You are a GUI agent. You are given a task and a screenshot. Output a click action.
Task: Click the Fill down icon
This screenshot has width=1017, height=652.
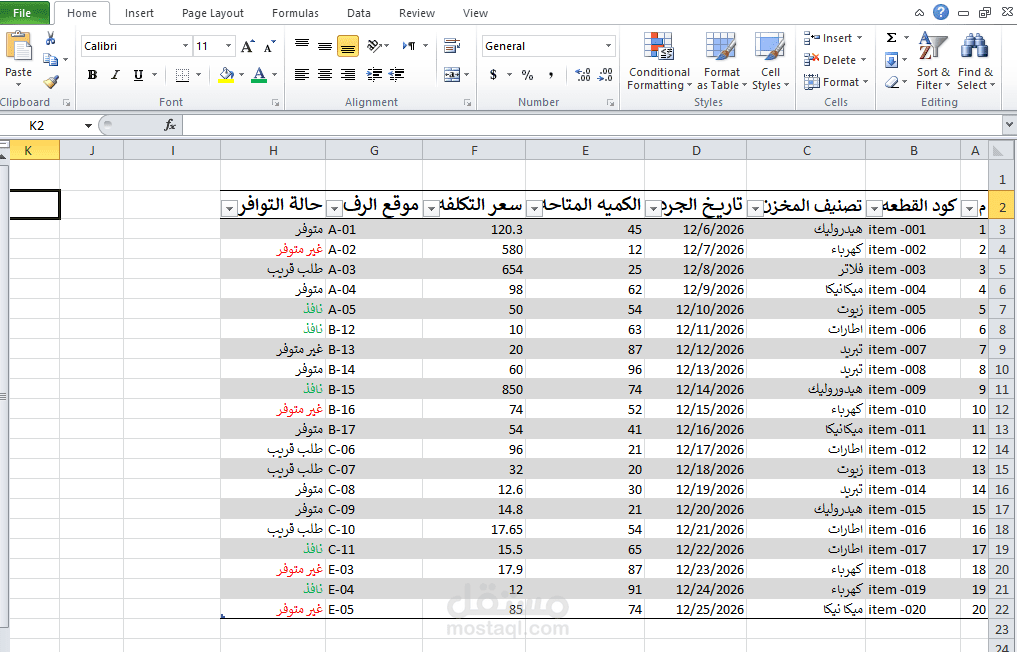pos(892,60)
